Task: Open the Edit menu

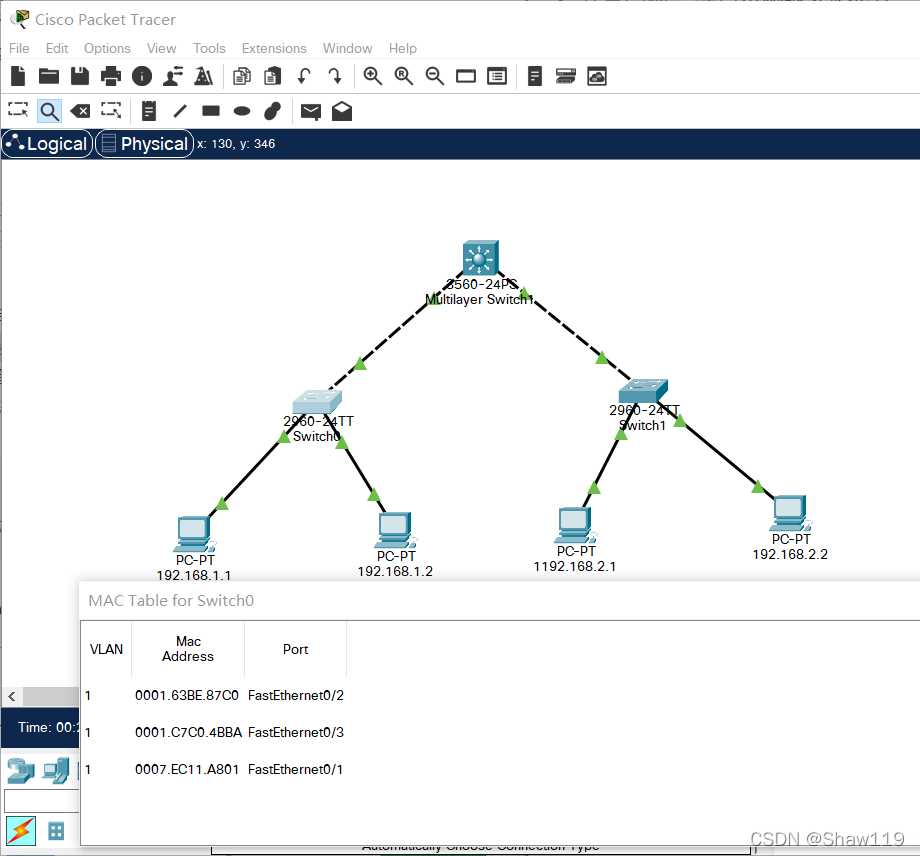Action: tap(57, 48)
